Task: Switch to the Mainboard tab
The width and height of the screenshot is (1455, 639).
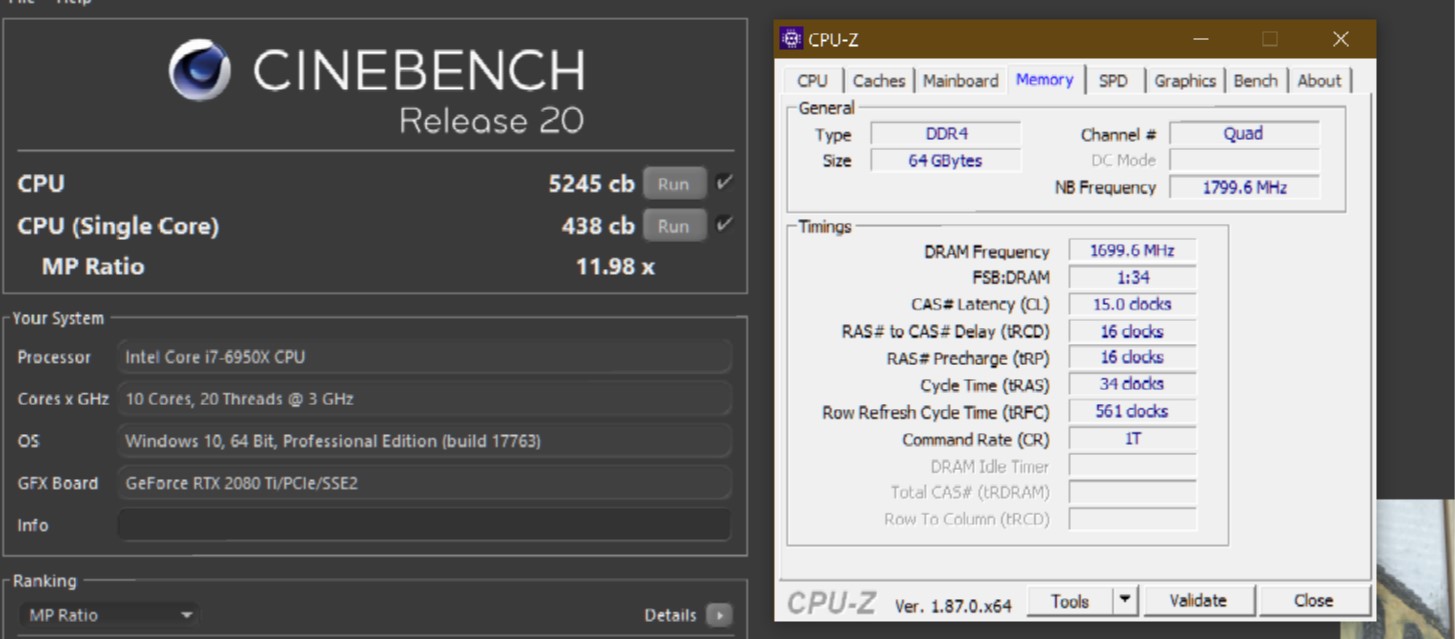Action: pyautogui.click(x=960, y=81)
